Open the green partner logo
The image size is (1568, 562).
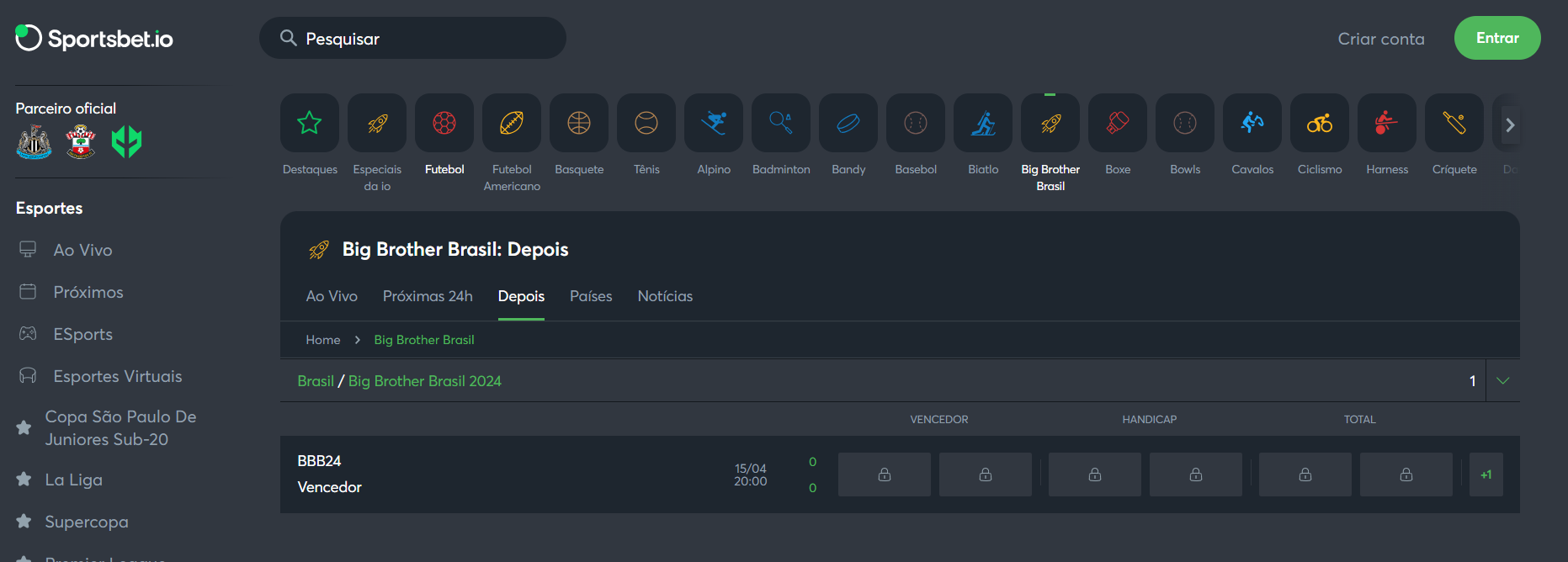127,142
